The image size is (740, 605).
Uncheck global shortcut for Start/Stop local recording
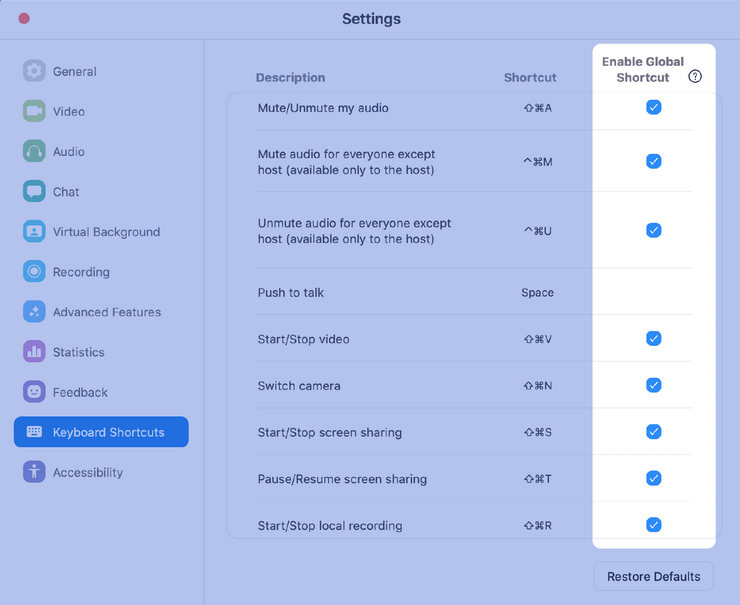click(653, 525)
